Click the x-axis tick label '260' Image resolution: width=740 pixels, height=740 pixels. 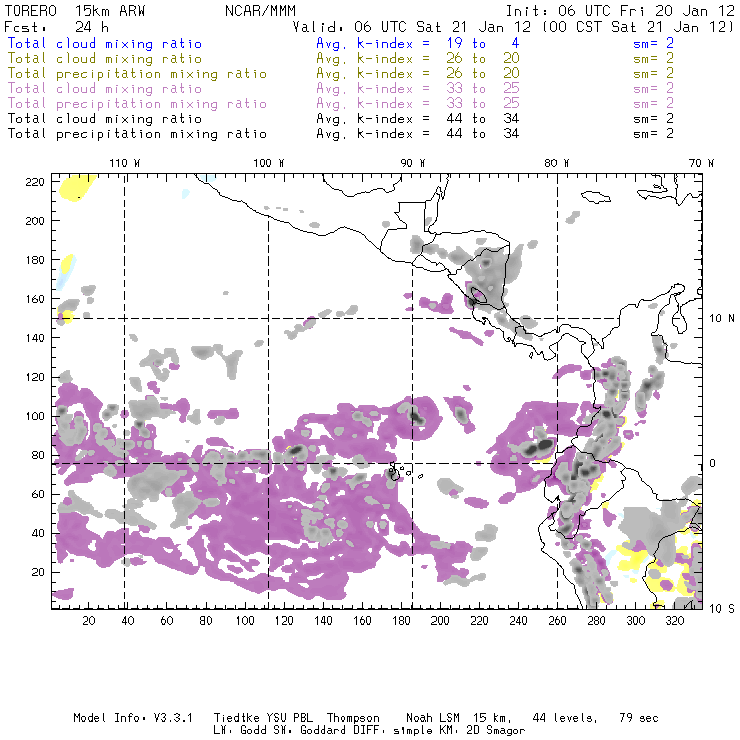point(557,621)
